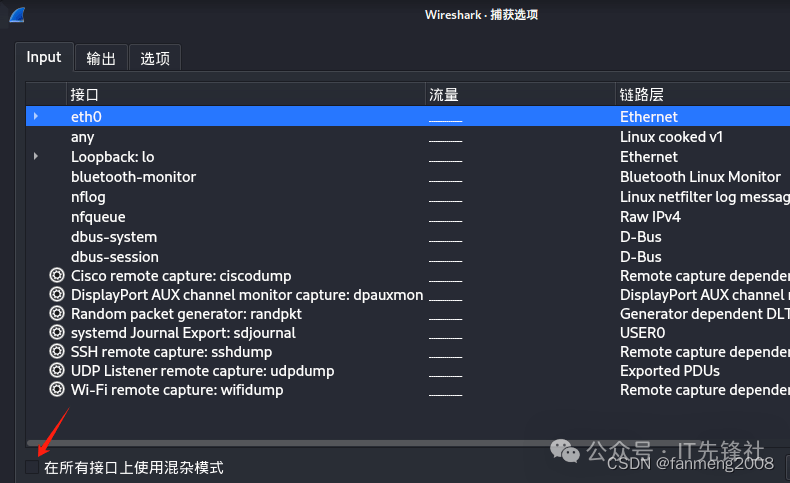Screen dimensions: 790x483
Task: Open settings gear for DisplayPort AUX monitor
Action: [56, 295]
